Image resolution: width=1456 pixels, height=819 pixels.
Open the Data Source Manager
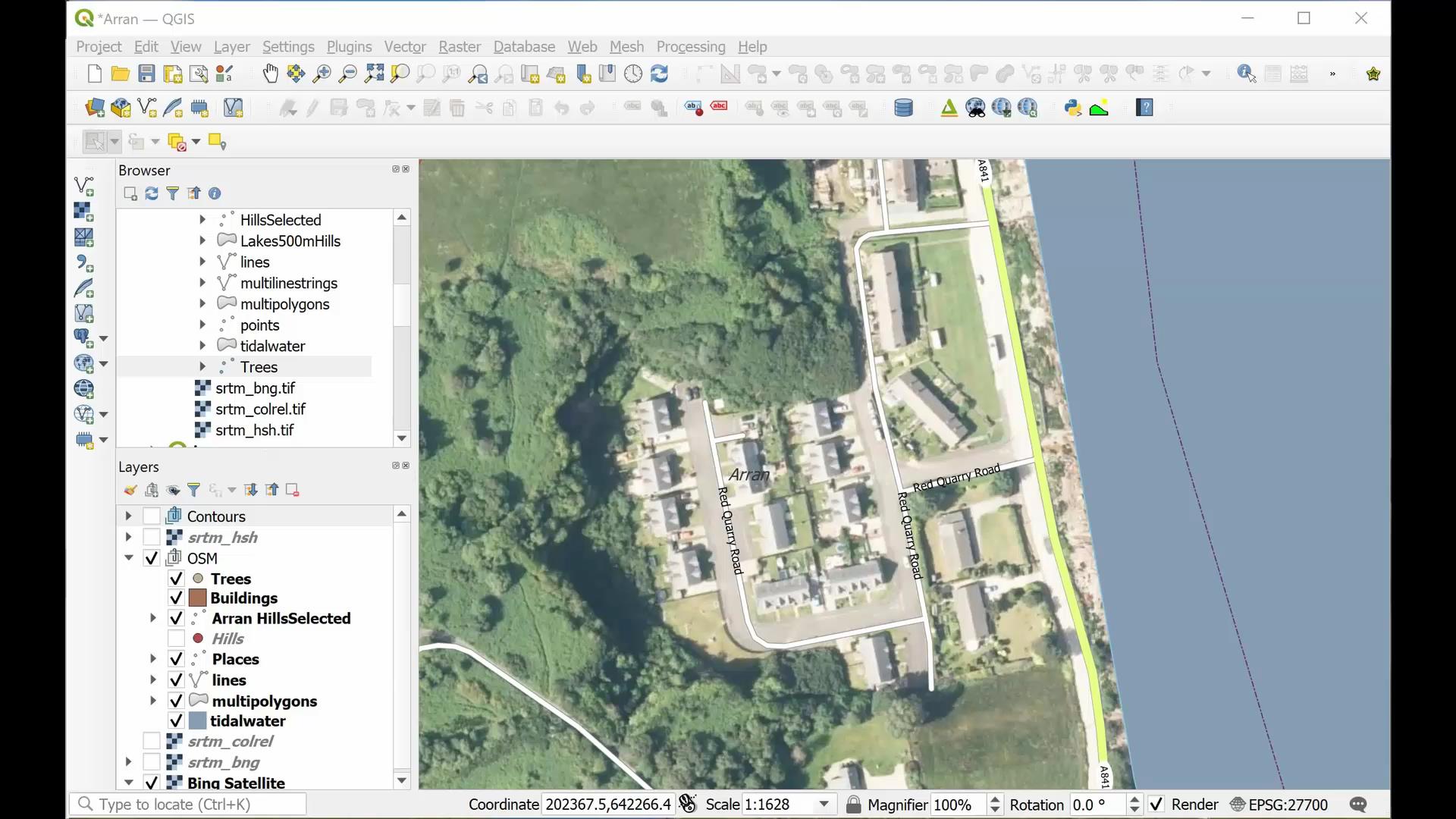(x=93, y=108)
